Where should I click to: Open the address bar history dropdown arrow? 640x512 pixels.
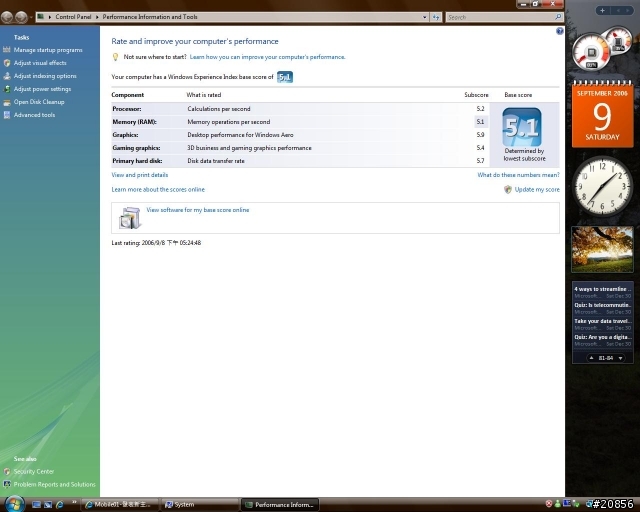coord(424,17)
